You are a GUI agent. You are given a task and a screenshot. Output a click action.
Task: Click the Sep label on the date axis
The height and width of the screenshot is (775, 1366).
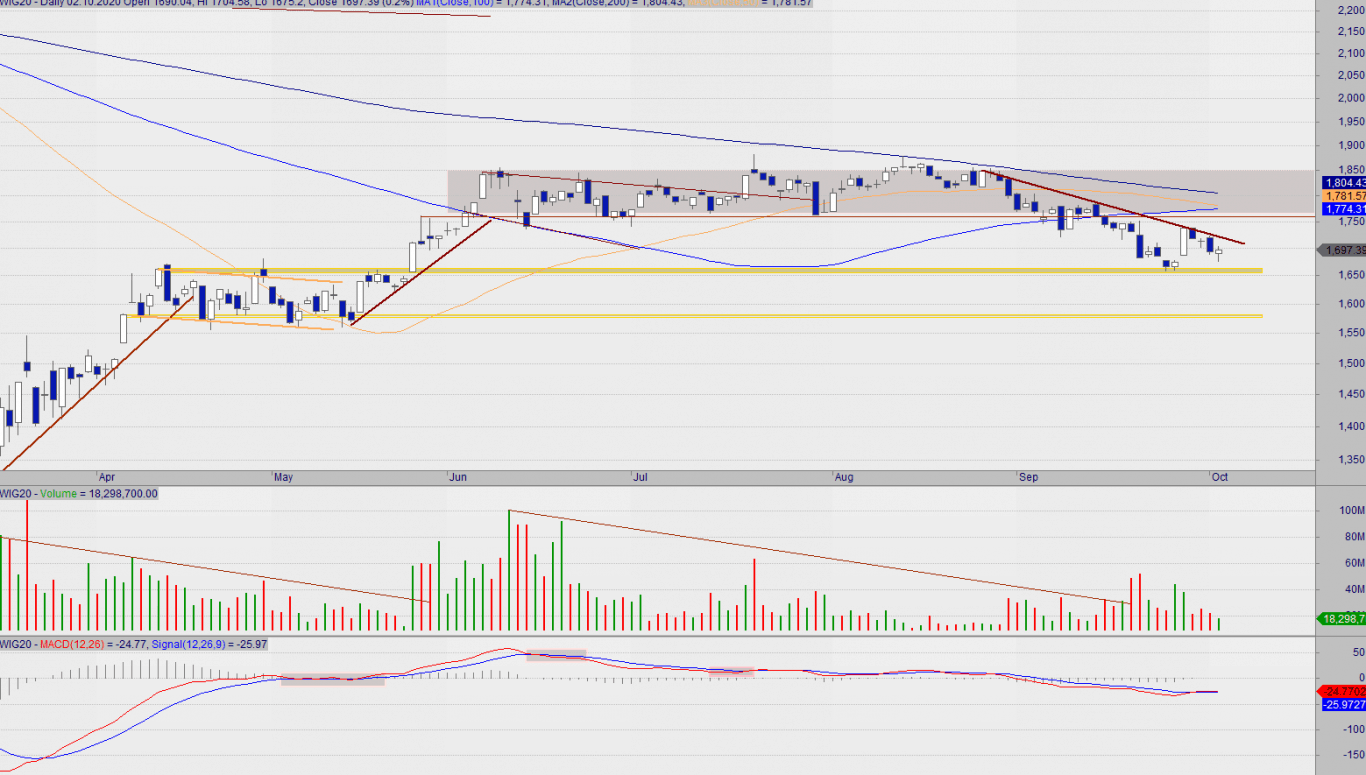click(x=1029, y=477)
